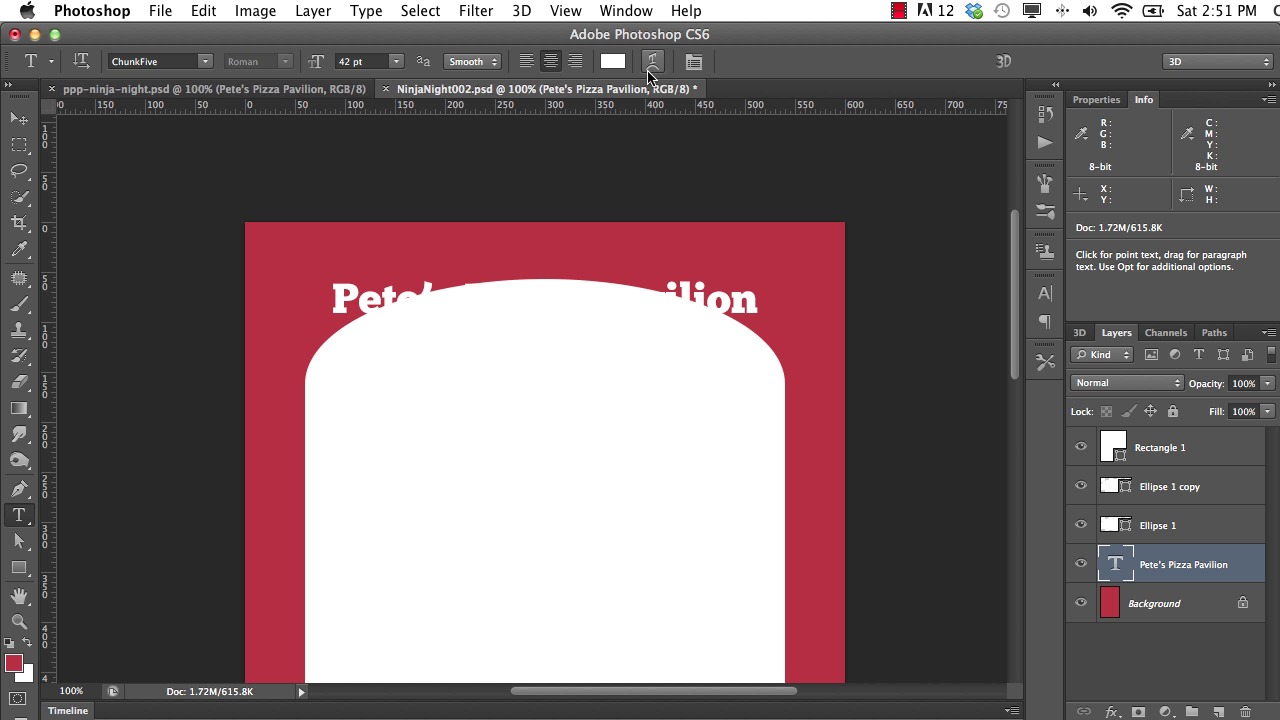Select the Crop tool
The height and width of the screenshot is (720, 1280).
tap(19, 223)
